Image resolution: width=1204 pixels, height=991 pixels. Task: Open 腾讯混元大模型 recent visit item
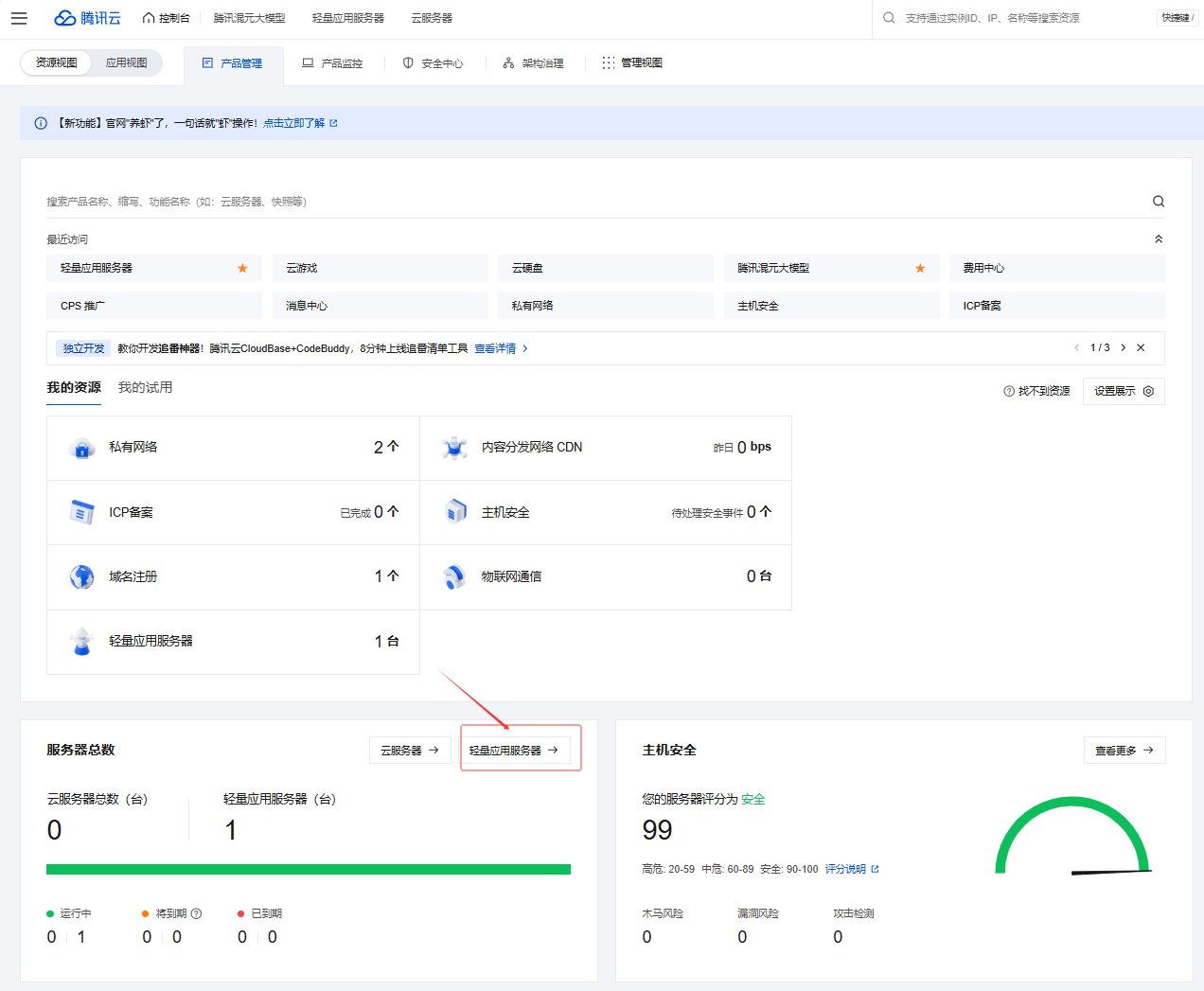click(x=832, y=268)
